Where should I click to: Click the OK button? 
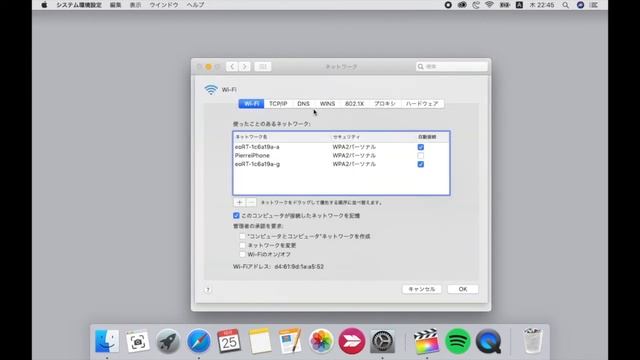point(462,289)
